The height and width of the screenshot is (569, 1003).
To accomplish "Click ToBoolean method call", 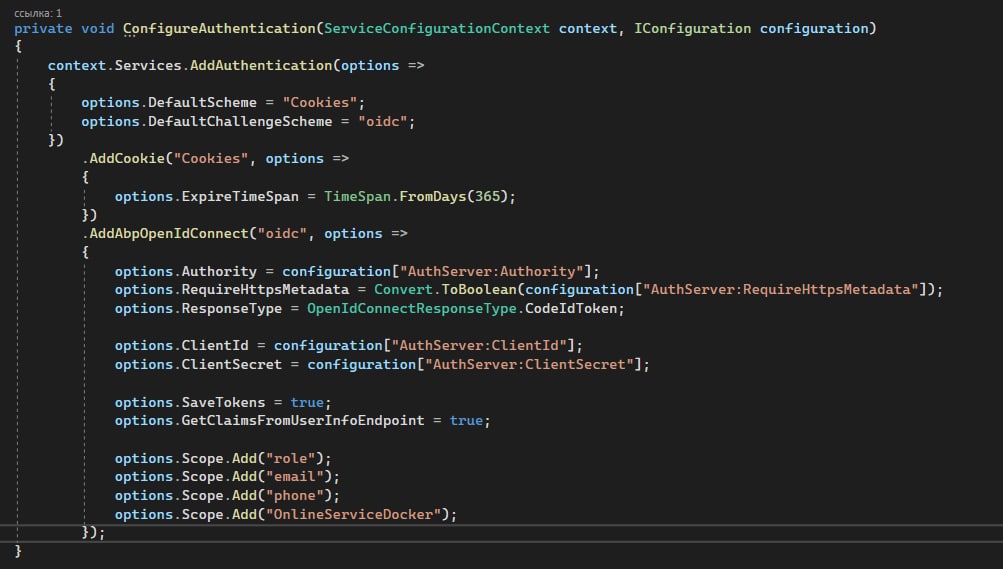I will coord(478,290).
